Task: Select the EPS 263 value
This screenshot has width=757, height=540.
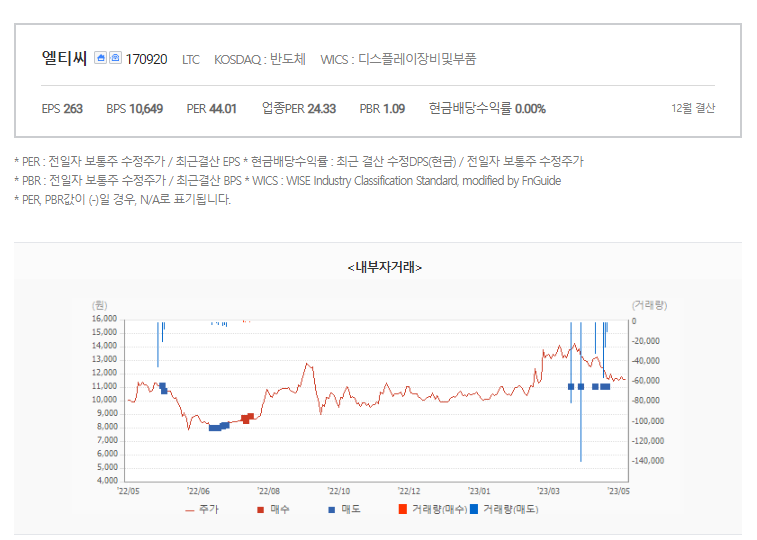Action: tap(62, 109)
